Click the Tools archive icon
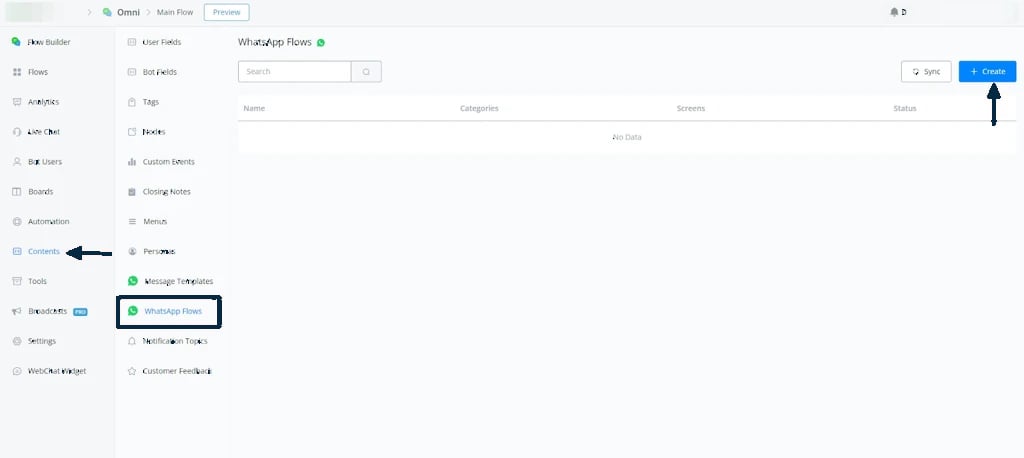The width and height of the screenshot is (1024, 458). click(17, 281)
